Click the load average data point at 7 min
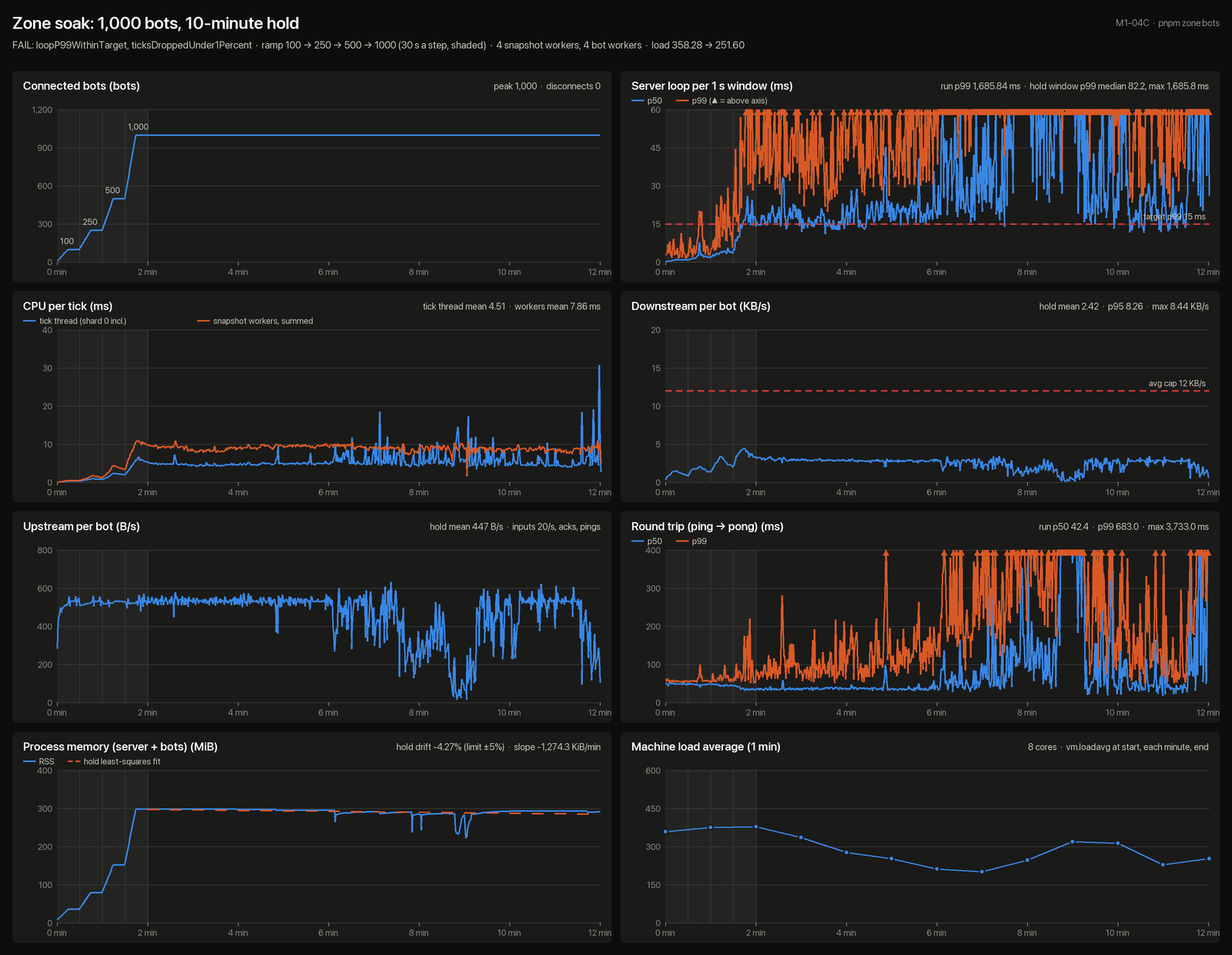The height and width of the screenshot is (955, 1232). [x=982, y=872]
